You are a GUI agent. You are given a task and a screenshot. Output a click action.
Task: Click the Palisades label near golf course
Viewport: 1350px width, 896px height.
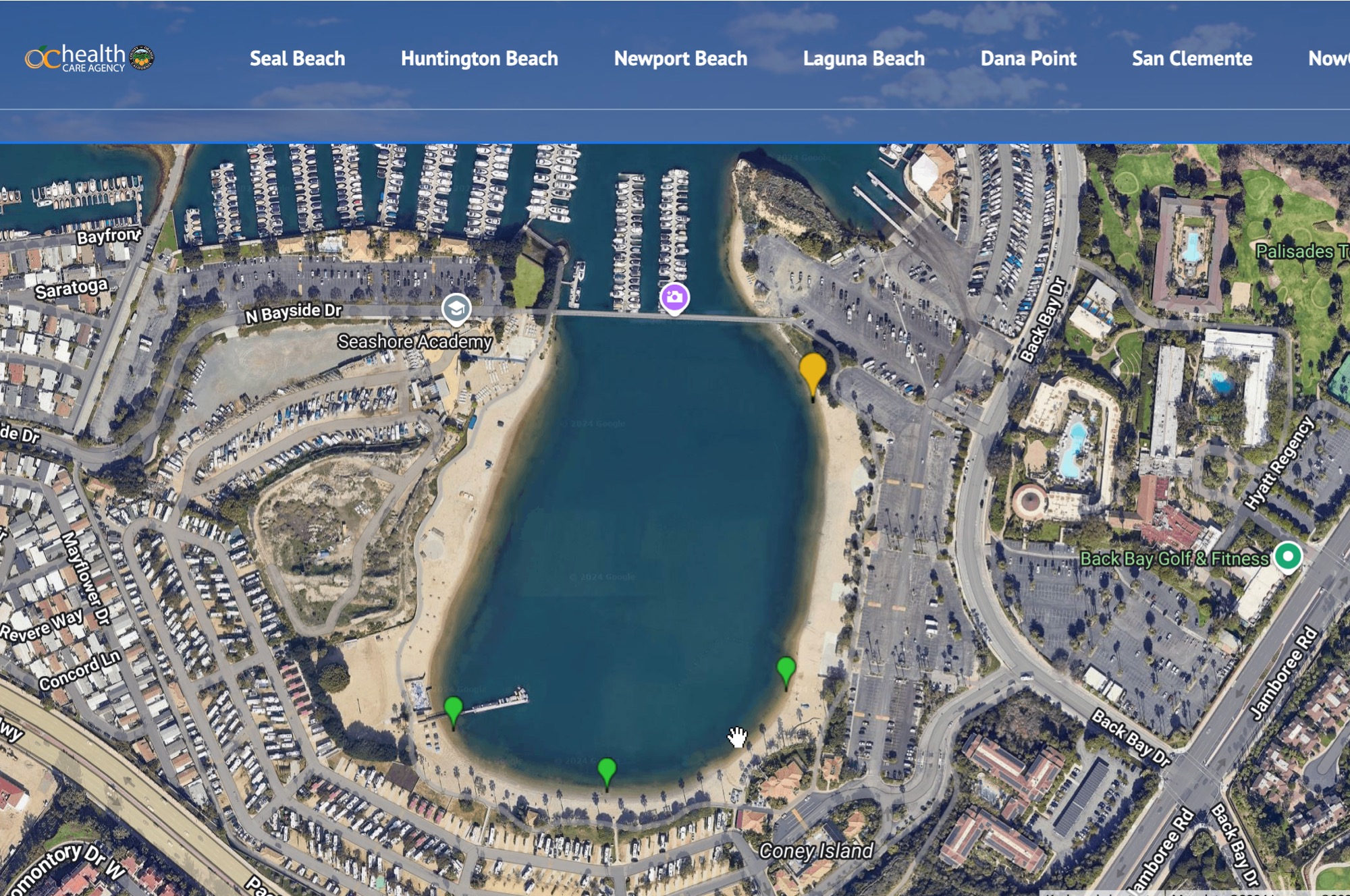(1302, 252)
